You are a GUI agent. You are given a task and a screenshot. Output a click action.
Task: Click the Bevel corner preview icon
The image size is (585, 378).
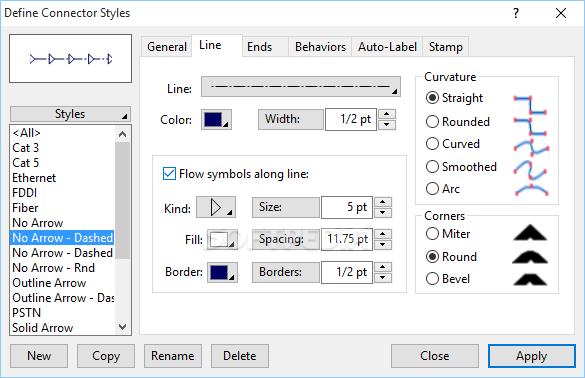click(530, 279)
